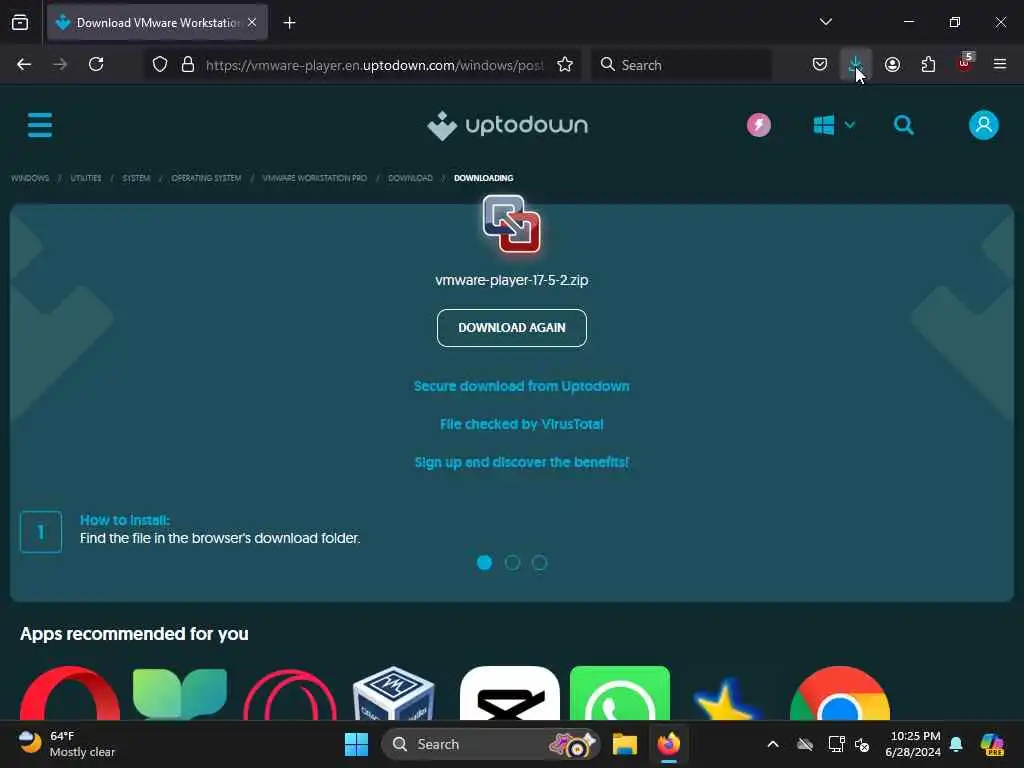1024x768 pixels.
Task: Open tracking protection shield panel
Action: (x=160, y=64)
